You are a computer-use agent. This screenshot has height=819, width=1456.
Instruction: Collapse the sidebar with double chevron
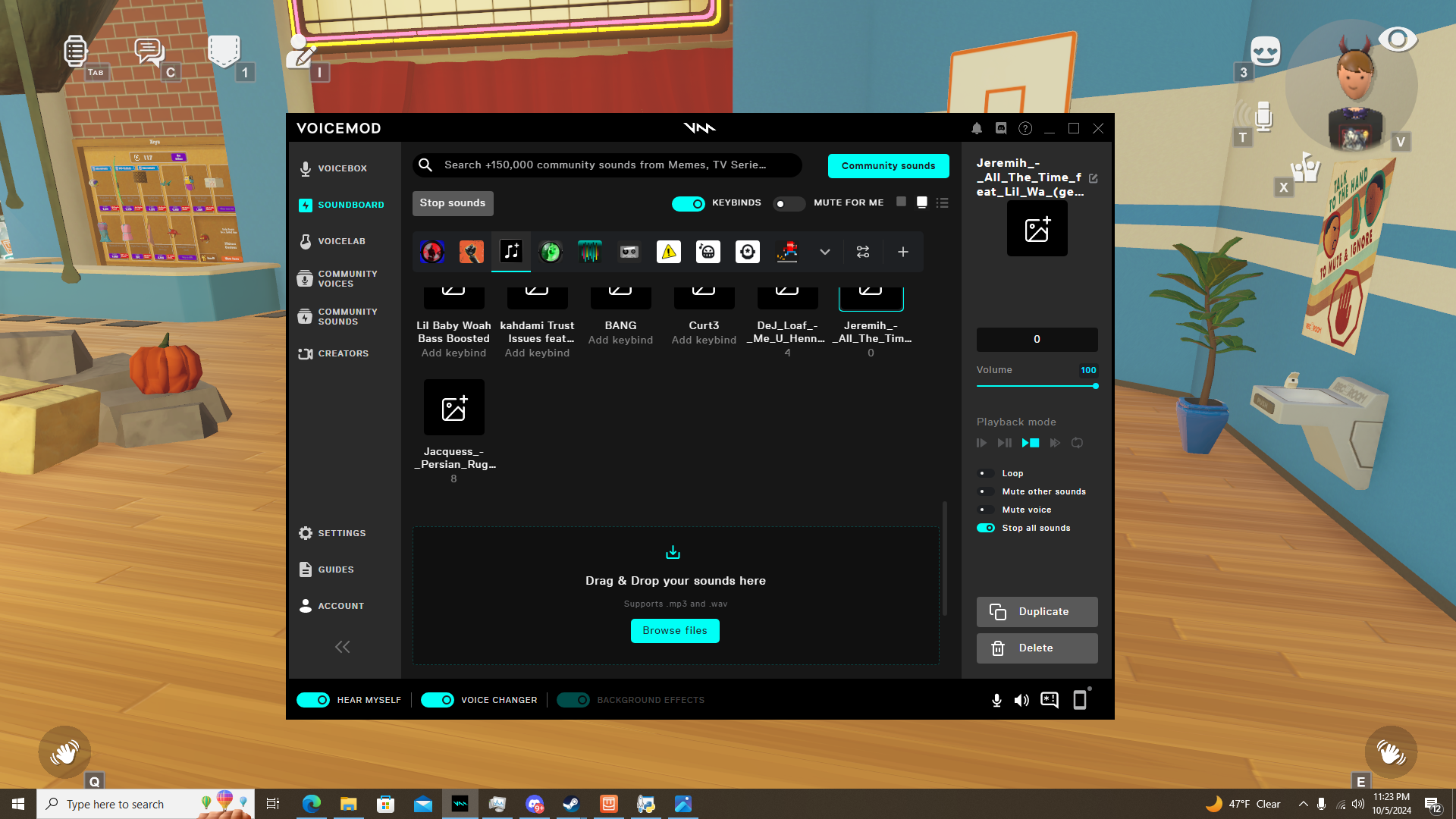[x=343, y=647]
